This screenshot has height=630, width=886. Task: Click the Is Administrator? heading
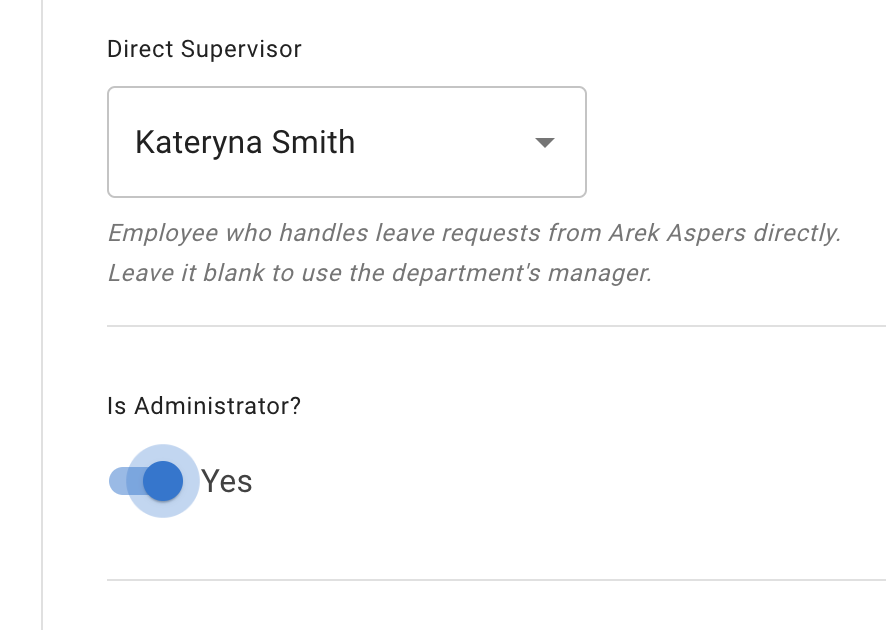click(203, 406)
